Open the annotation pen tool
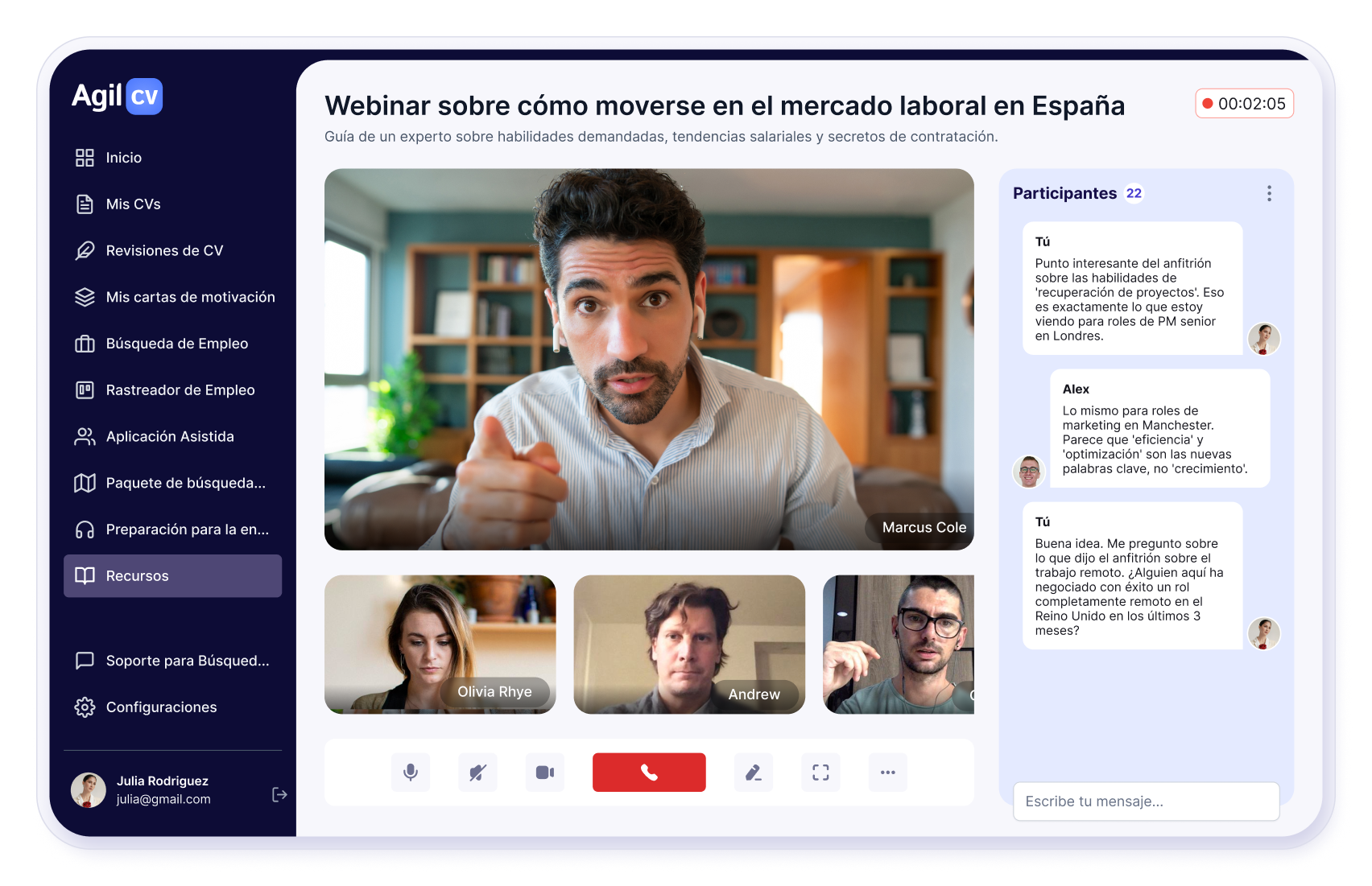Viewport: 1372px width, 886px height. [754, 772]
